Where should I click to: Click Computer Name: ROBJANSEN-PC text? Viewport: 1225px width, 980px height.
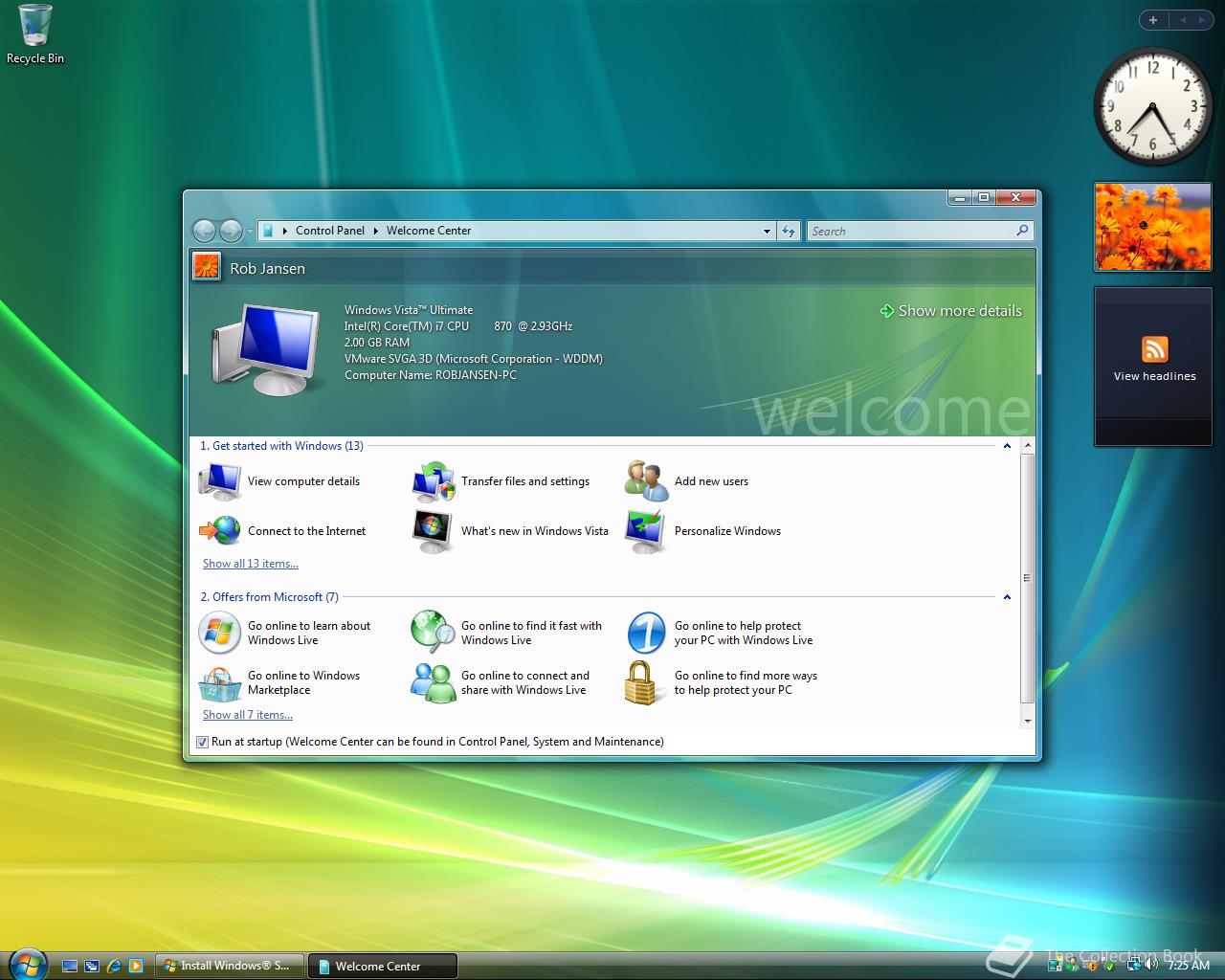tap(431, 375)
